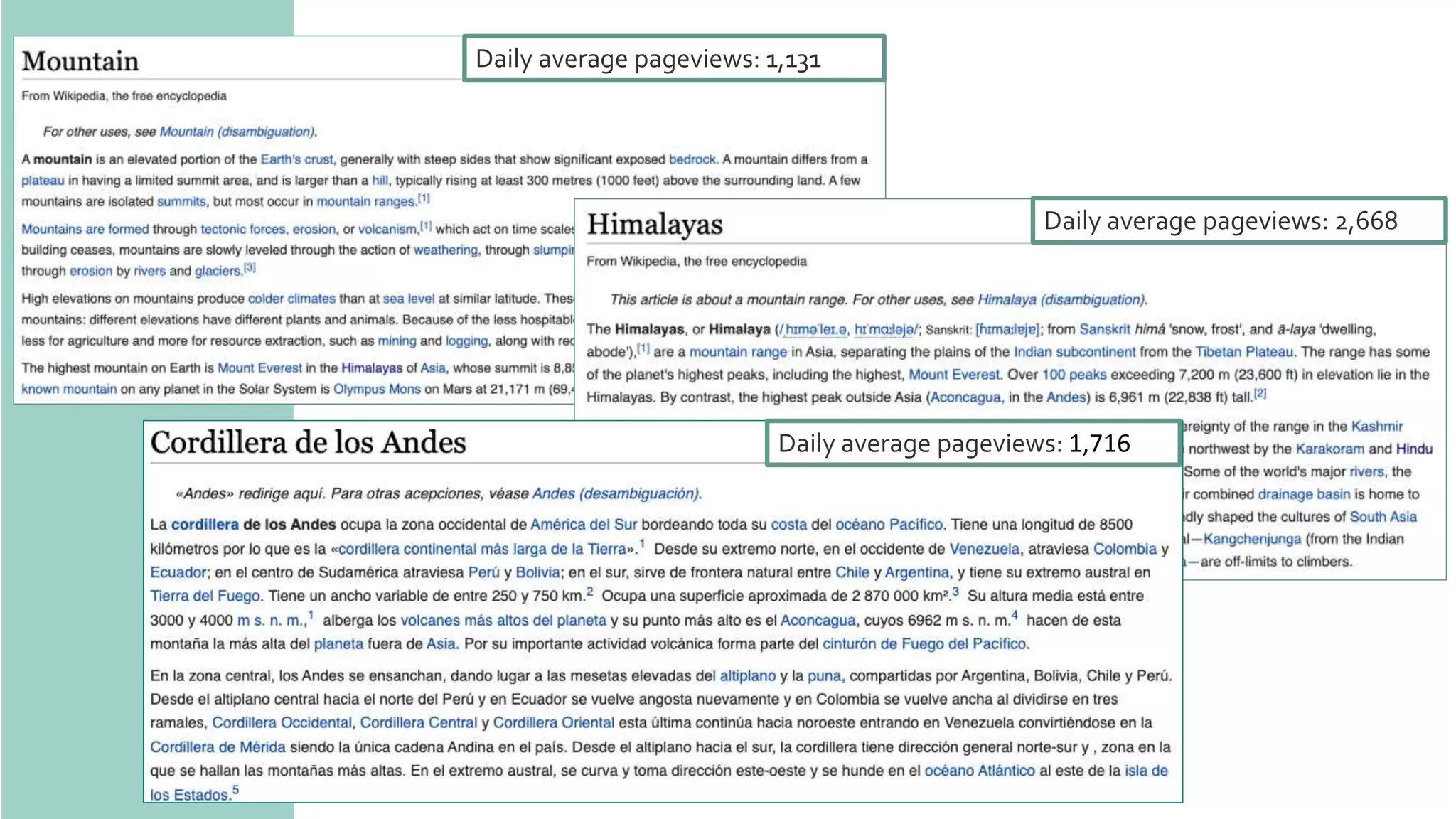Follow the bedrock link in Mountain article
This screenshot has height=819, width=1456.
[692, 159]
